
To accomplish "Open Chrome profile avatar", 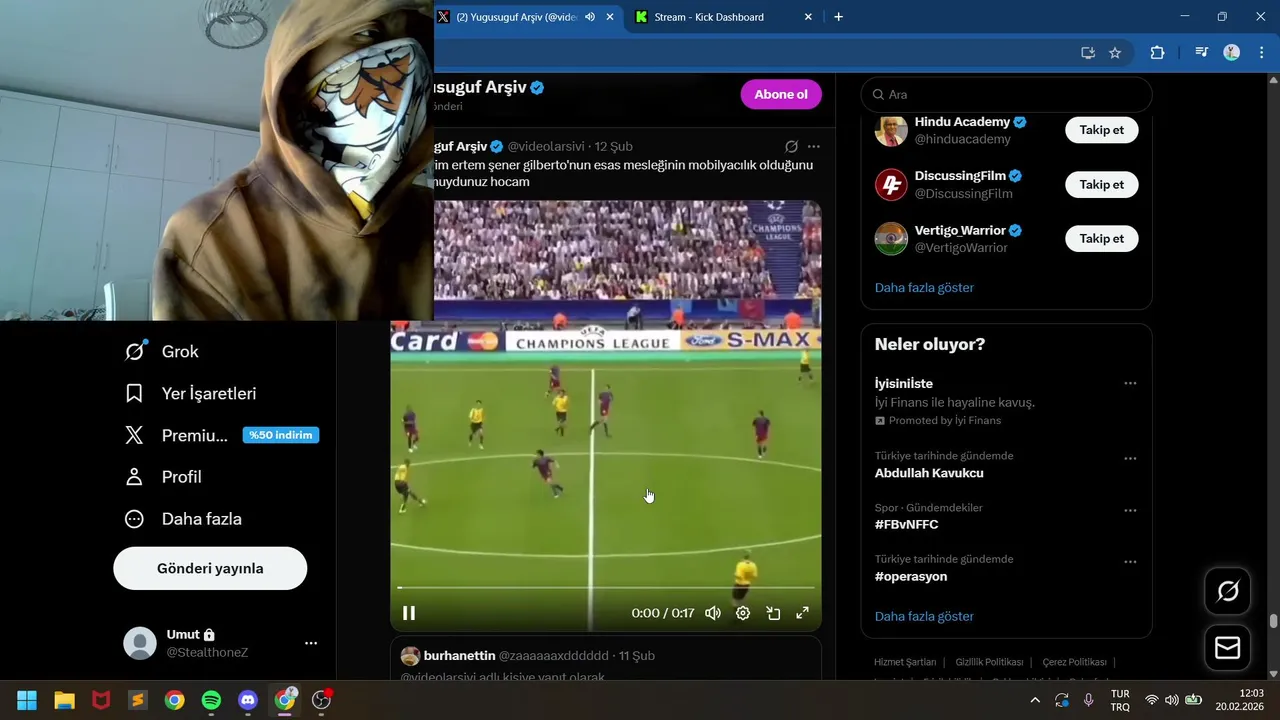I will (1232, 53).
